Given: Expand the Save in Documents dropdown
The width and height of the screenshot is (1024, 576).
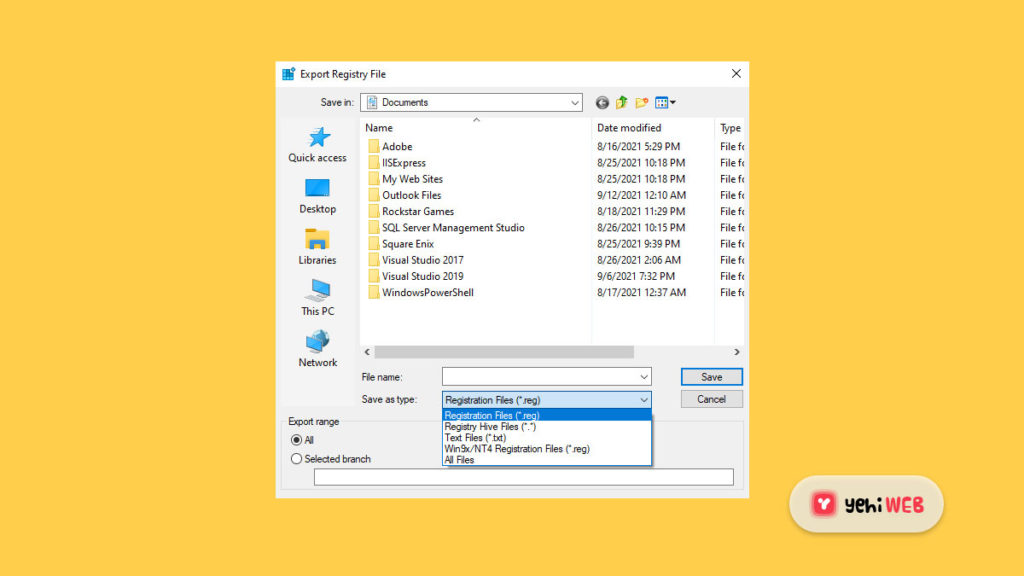Looking at the screenshot, I should (x=575, y=102).
